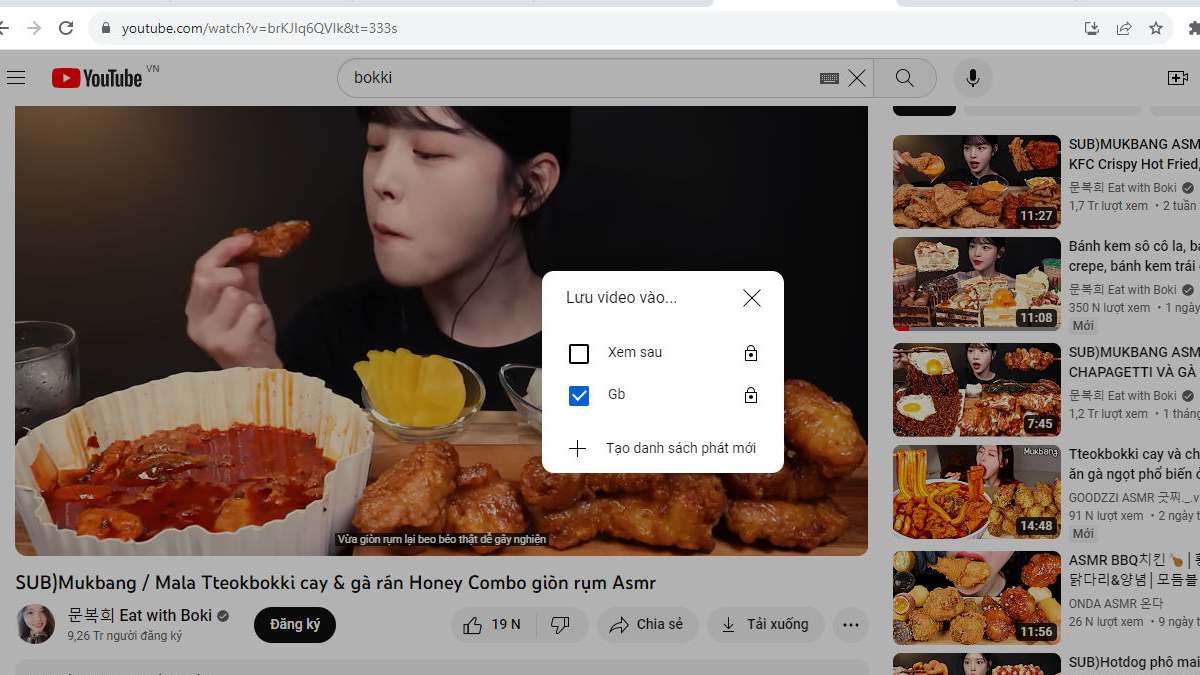Open the create video icon
This screenshot has width=1200, height=675.
1178,78
